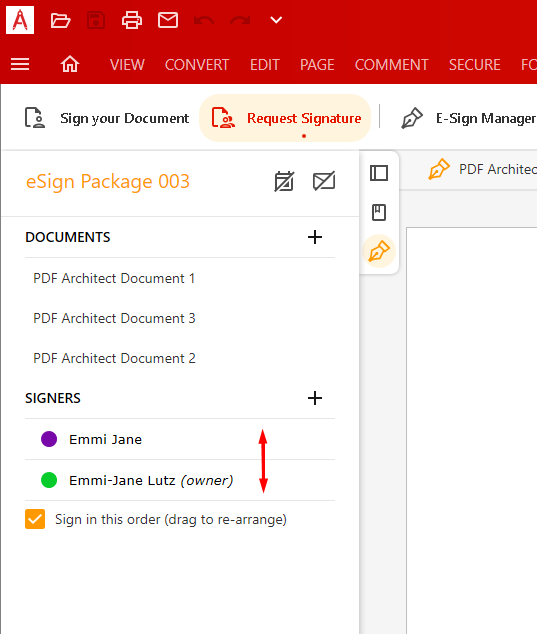Toggle the page thumbnails panel icon
537x634 pixels.
click(x=379, y=173)
